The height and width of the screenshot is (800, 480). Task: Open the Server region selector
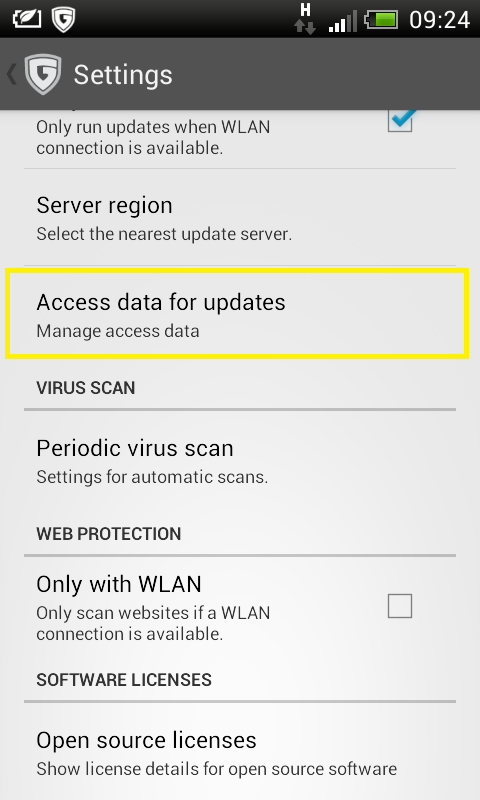coord(240,218)
